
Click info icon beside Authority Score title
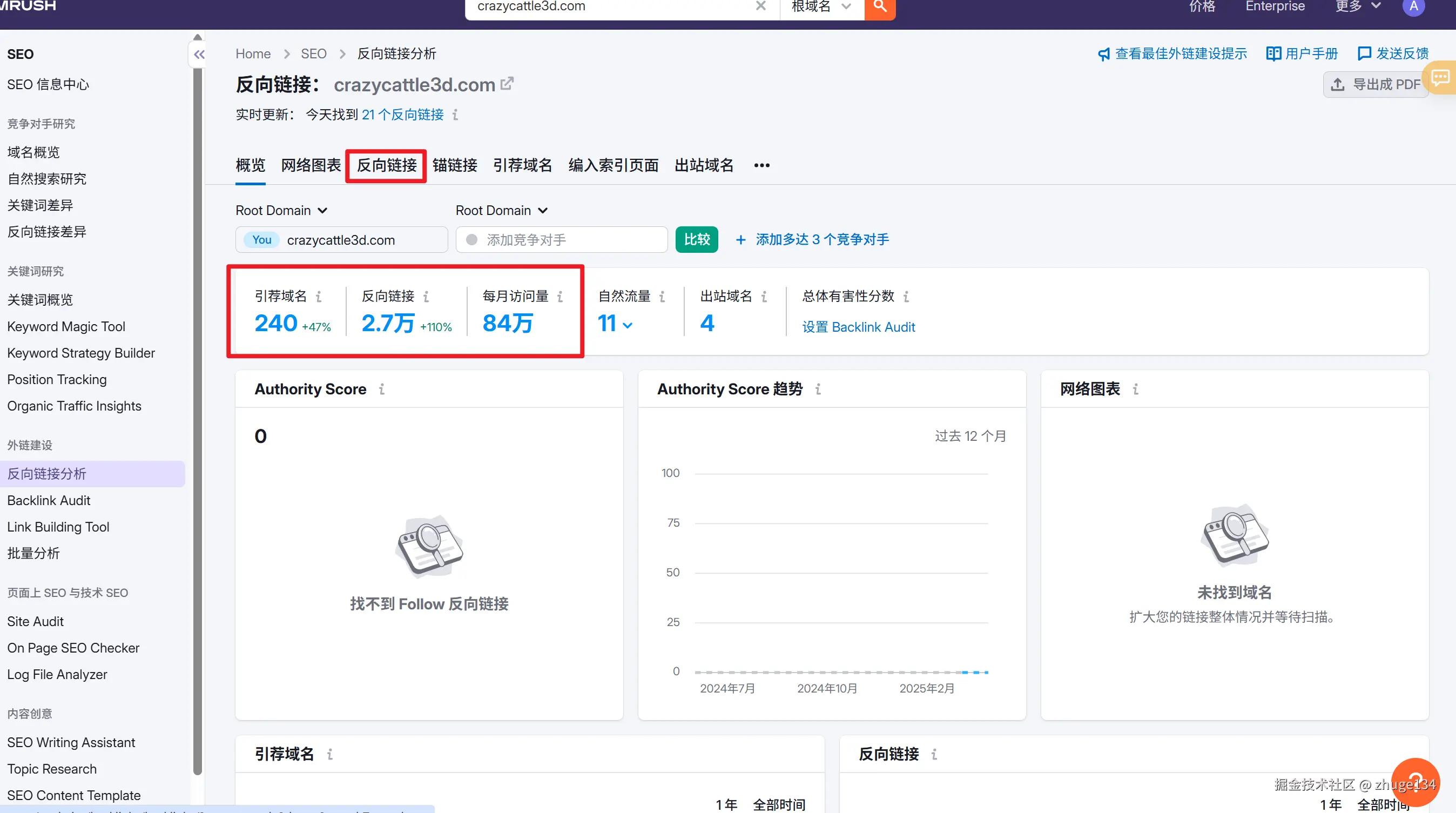pos(382,389)
